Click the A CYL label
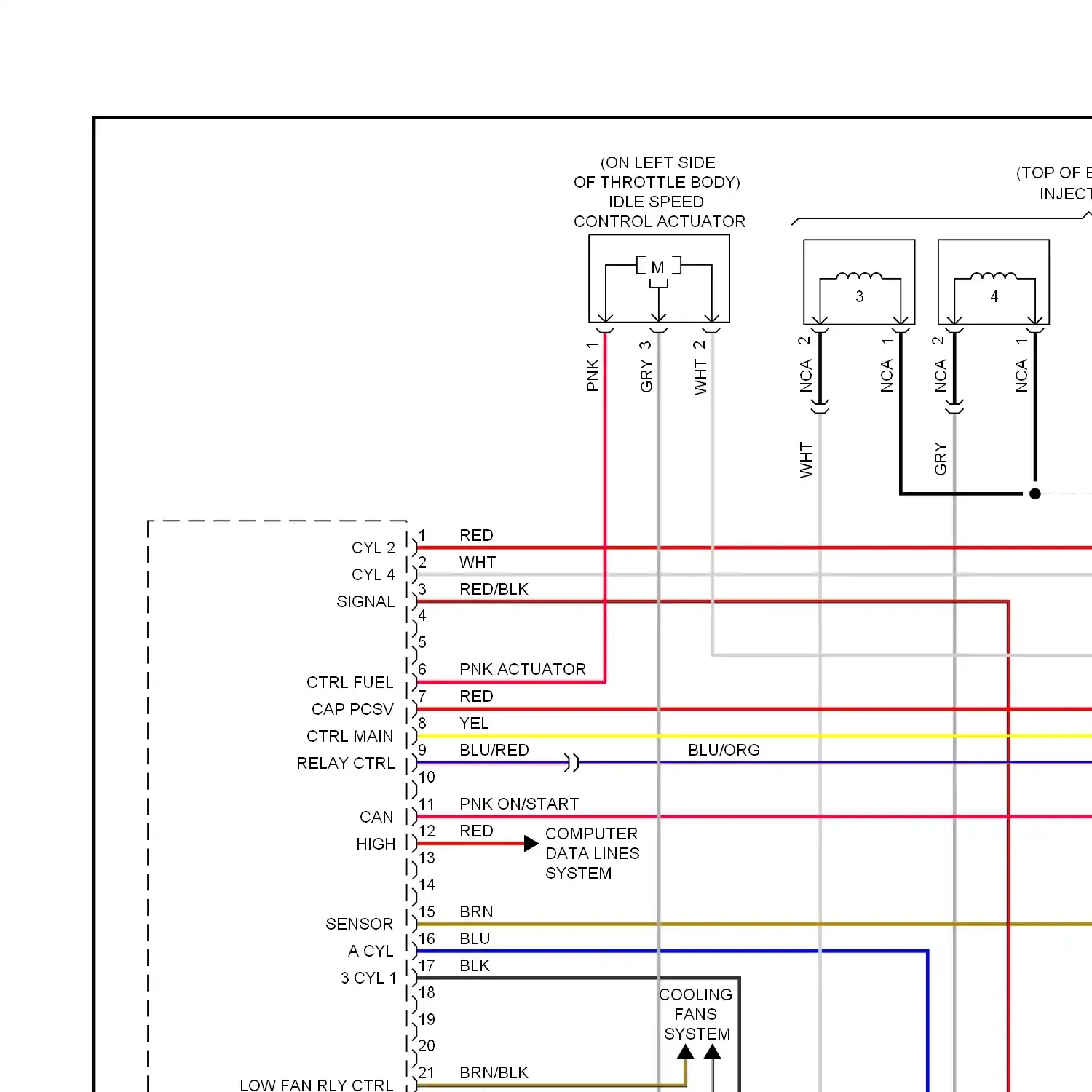The image size is (1092, 1092). tap(371, 951)
